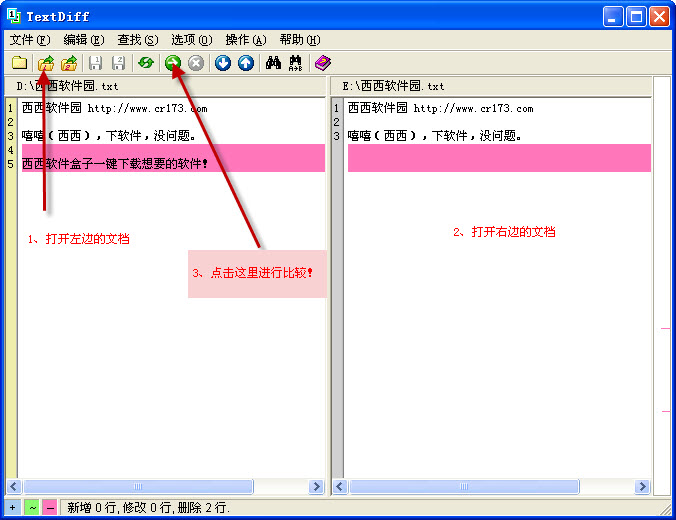This screenshot has height=520, width=676.
Task: Click the green tilde modified-lines color swatch
Action: (x=31, y=508)
